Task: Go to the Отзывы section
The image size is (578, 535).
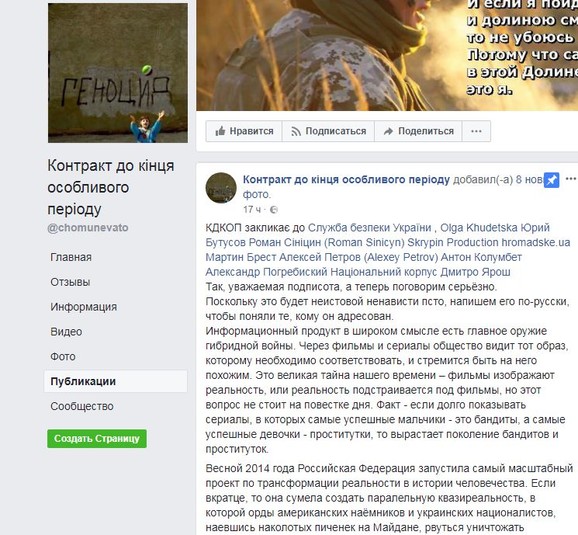Action: (x=70, y=282)
